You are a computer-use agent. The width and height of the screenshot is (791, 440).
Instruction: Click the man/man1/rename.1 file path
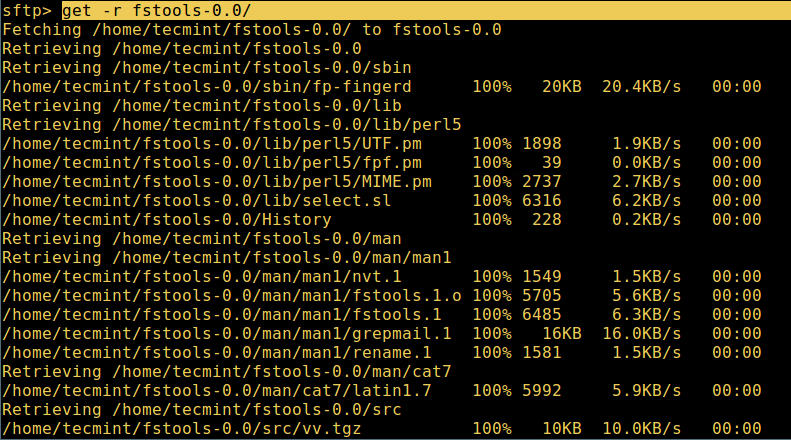pos(217,353)
